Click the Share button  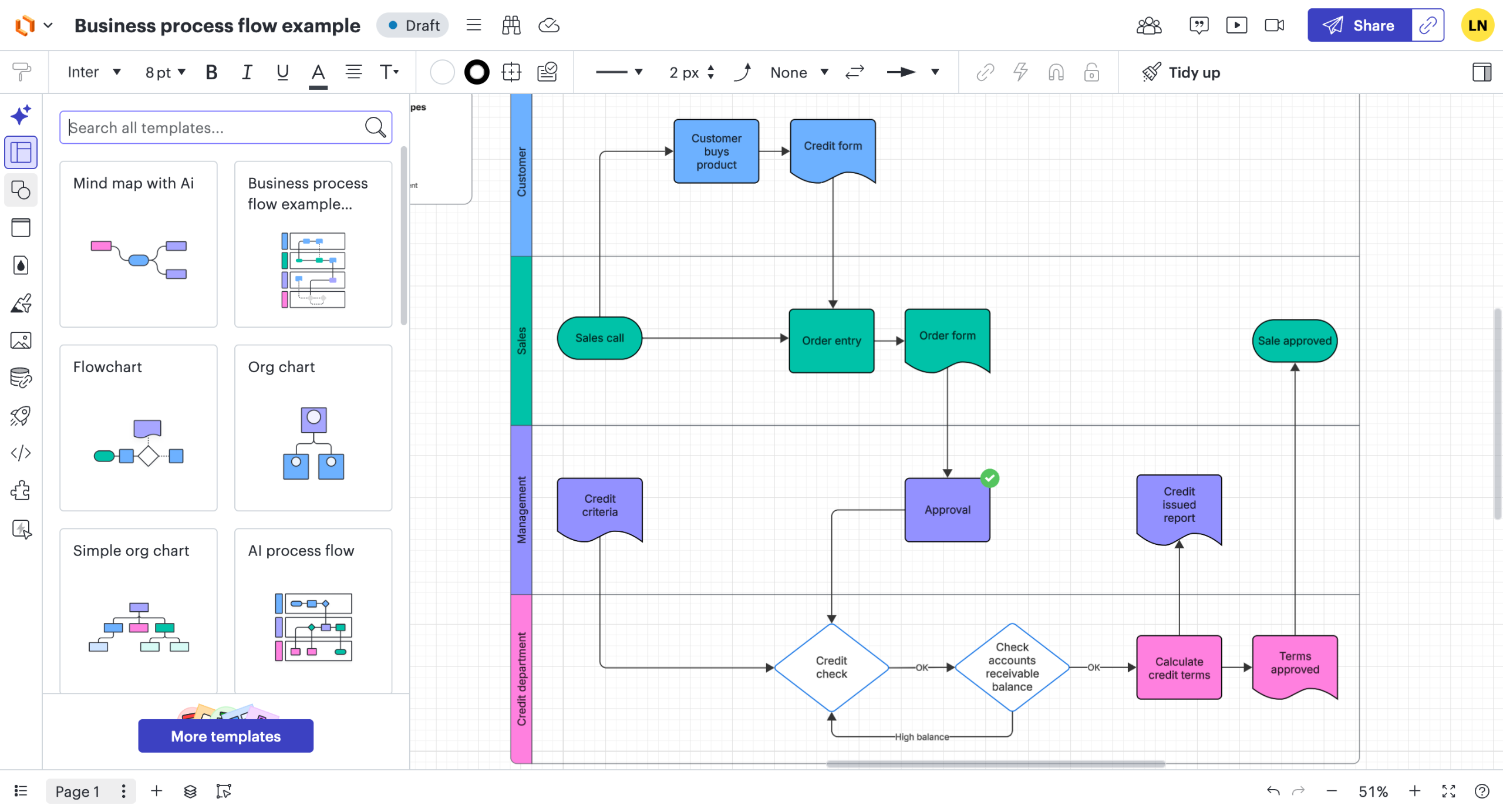[1359, 25]
